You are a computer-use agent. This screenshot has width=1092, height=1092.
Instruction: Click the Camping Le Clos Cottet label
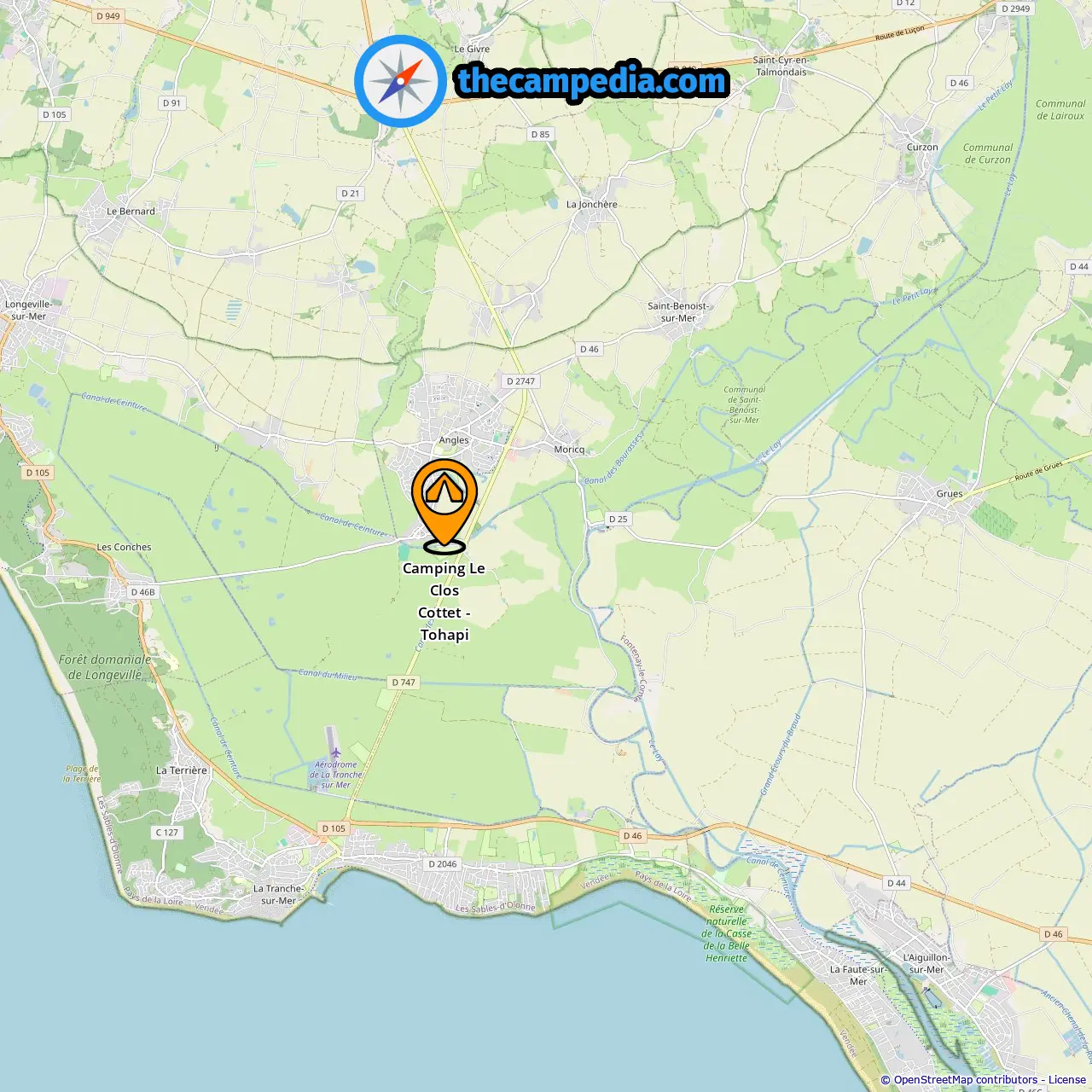(444, 601)
